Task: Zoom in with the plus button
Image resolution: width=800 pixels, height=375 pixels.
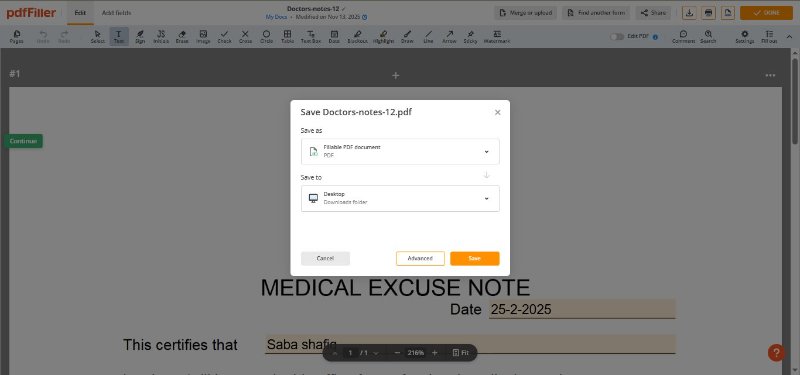Action: (x=435, y=353)
